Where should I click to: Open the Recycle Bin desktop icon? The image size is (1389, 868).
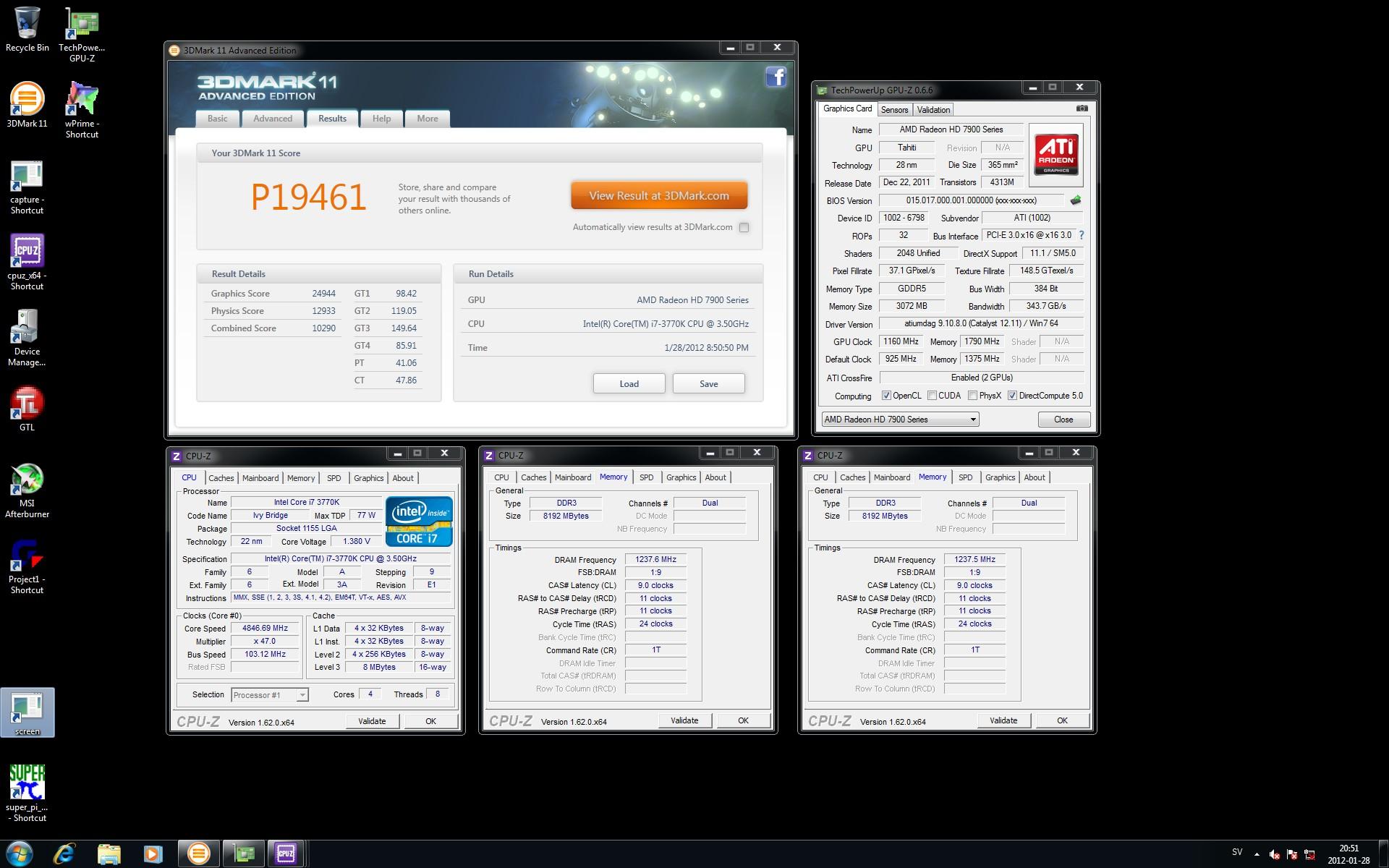(x=27, y=30)
